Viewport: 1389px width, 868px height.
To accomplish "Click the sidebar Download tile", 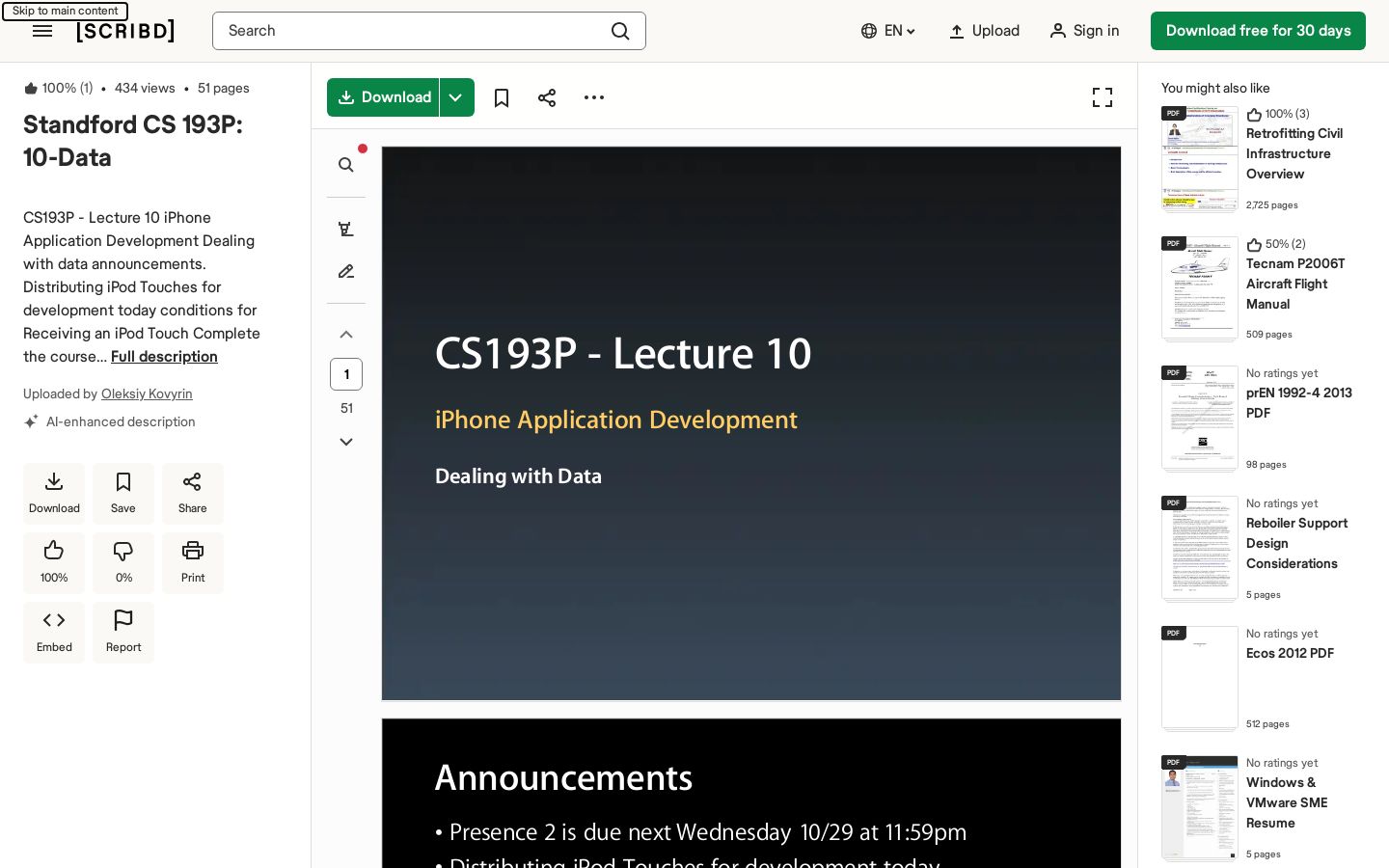I will (54, 494).
